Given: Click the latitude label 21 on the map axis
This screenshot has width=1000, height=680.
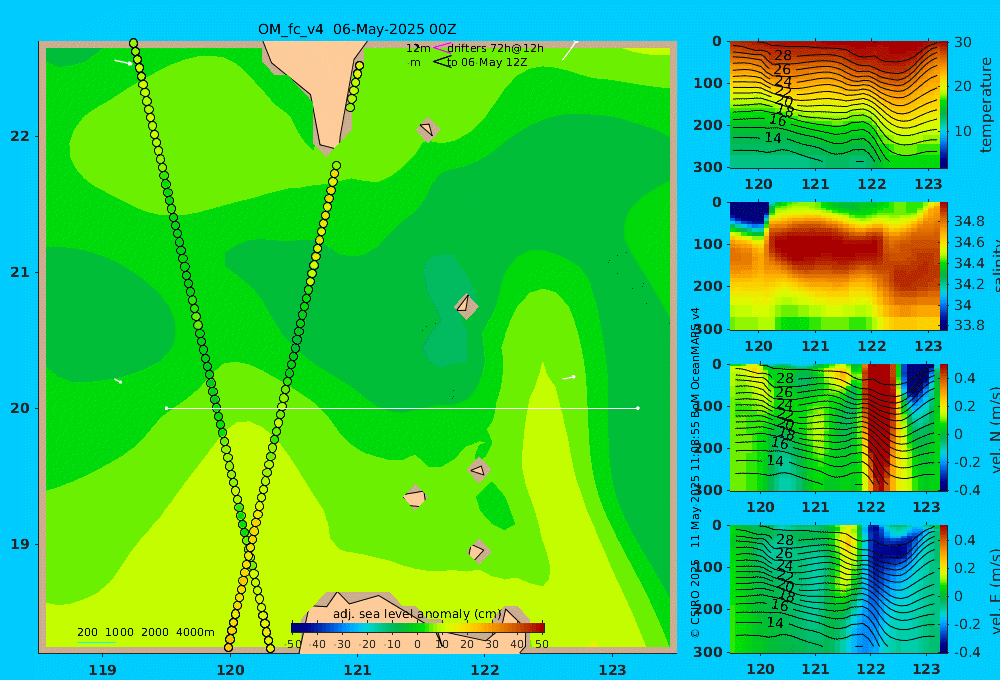Looking at the screenshot, I should click(x=20, y=272).
